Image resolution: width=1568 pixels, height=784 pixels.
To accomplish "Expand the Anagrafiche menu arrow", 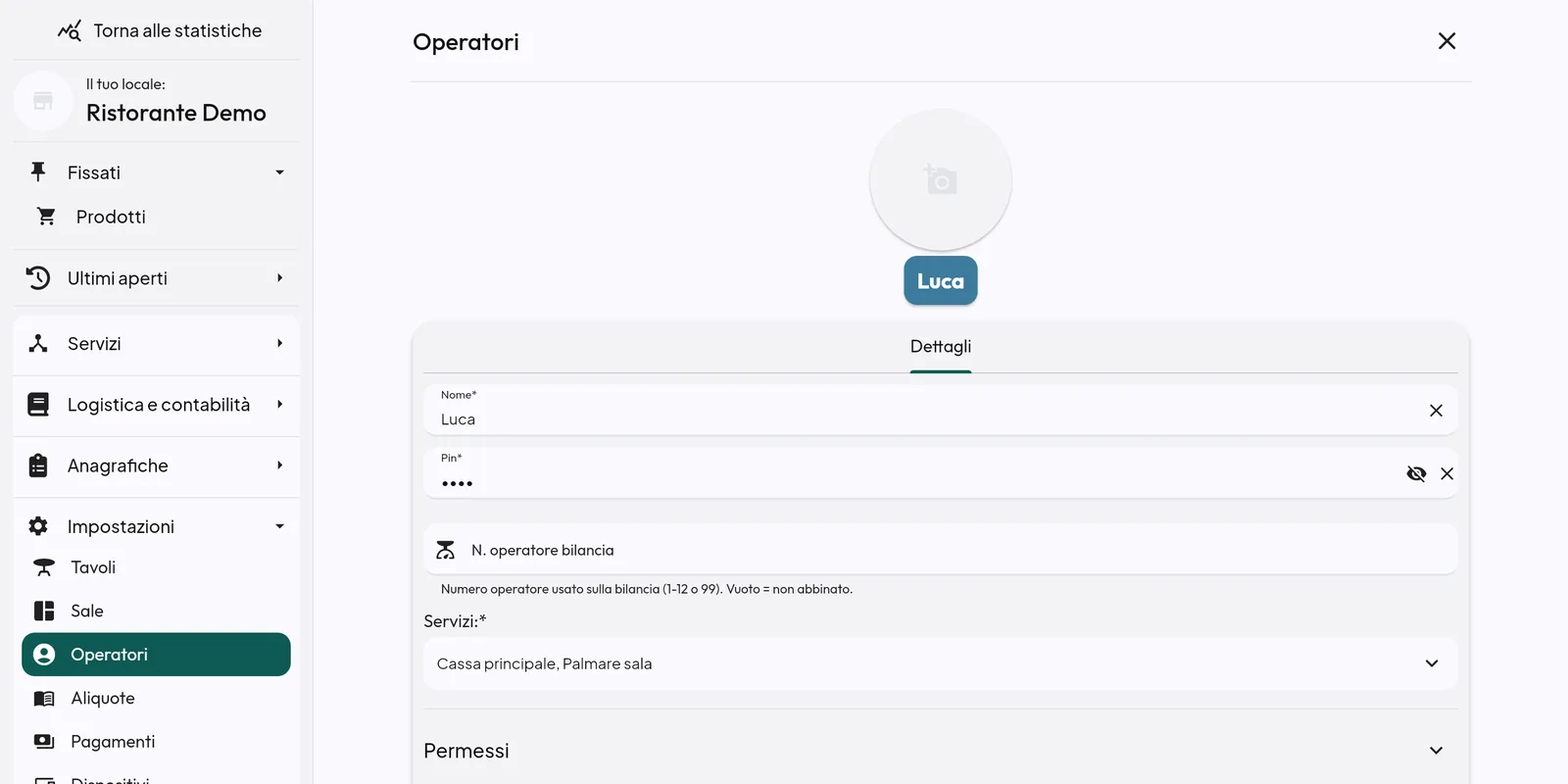I will pyautogui.click(x=279, y=465).
